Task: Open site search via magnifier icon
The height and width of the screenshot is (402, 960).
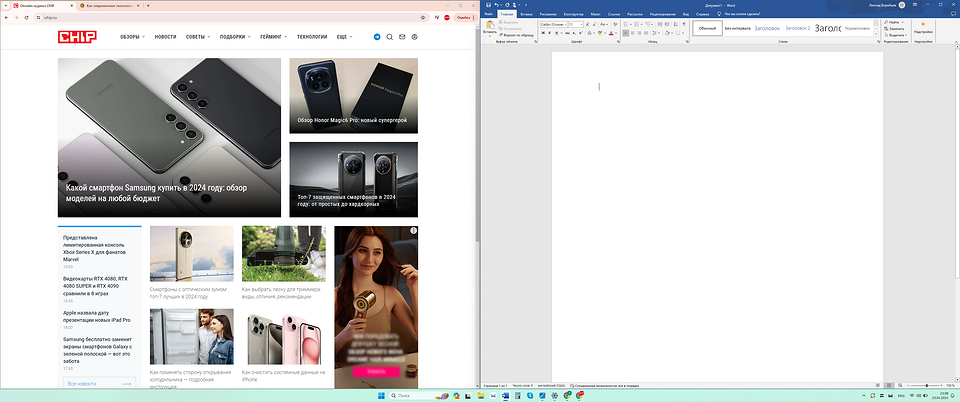Action: 389,37
